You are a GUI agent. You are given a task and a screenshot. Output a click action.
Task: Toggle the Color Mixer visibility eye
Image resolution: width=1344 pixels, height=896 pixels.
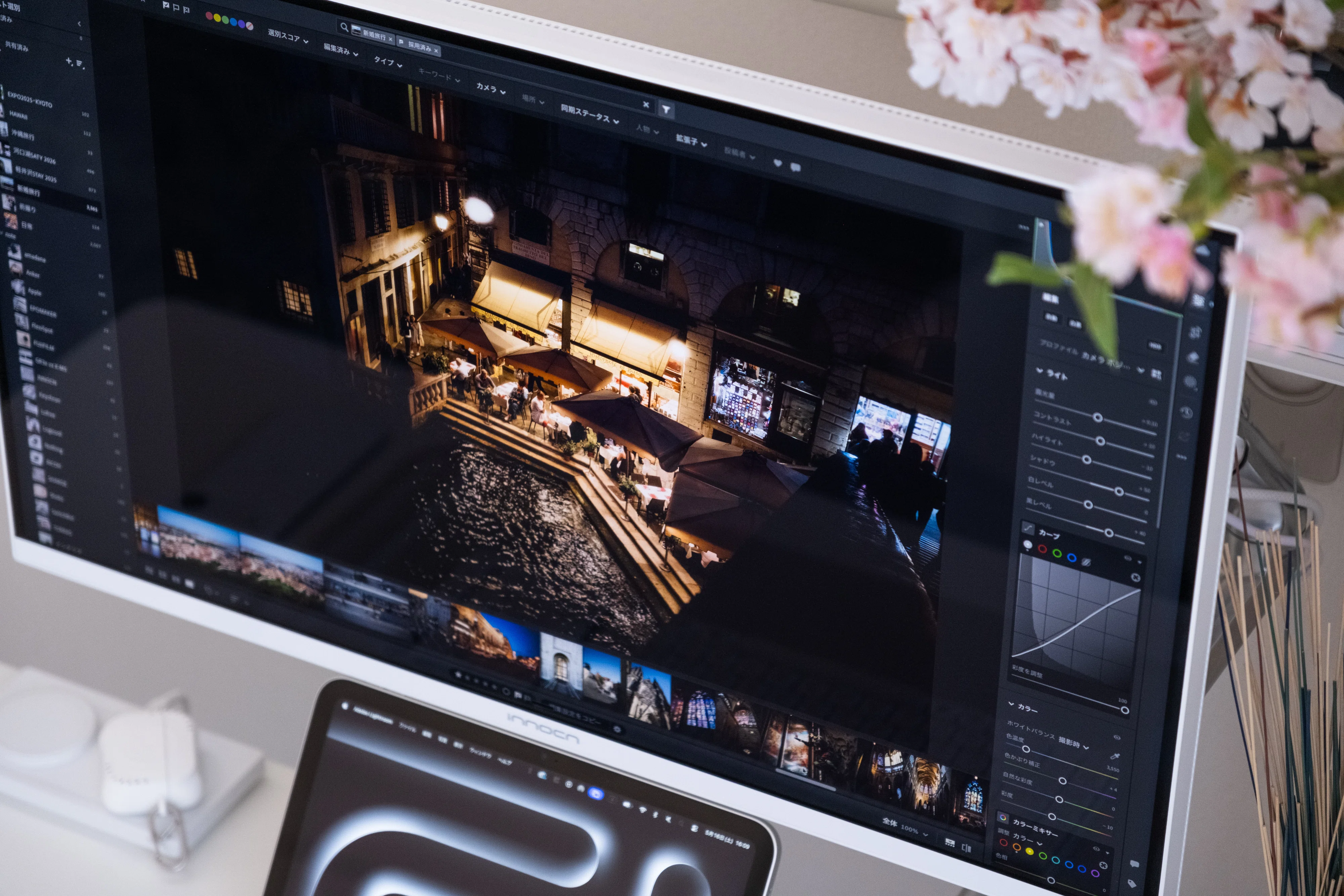click(1096, 849)
